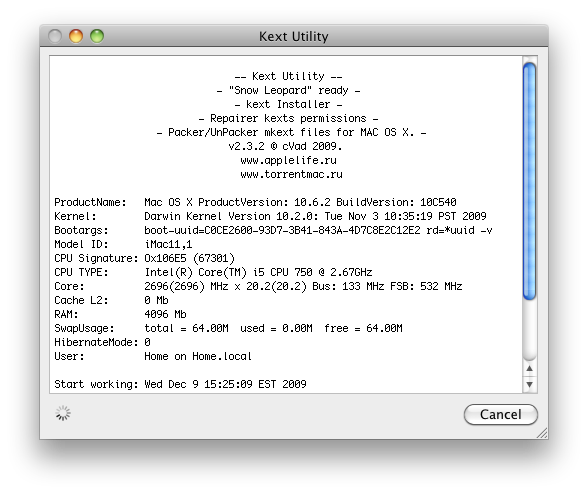588x494 pixels.
Task: Click the '"Snow Leopard" ready' line
Action: click(x=288, y=90)
